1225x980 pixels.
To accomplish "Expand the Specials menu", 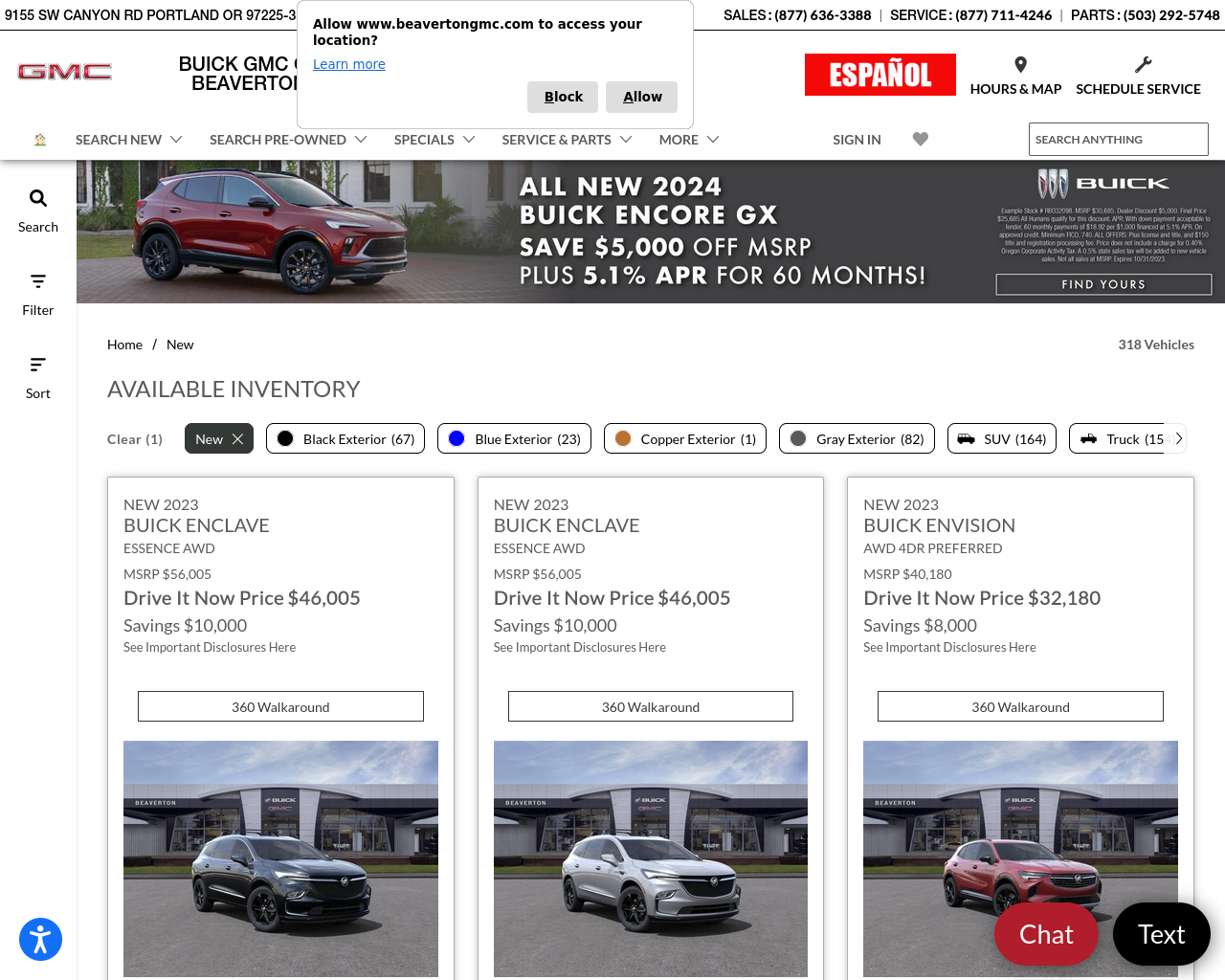I will pos(434,140).
